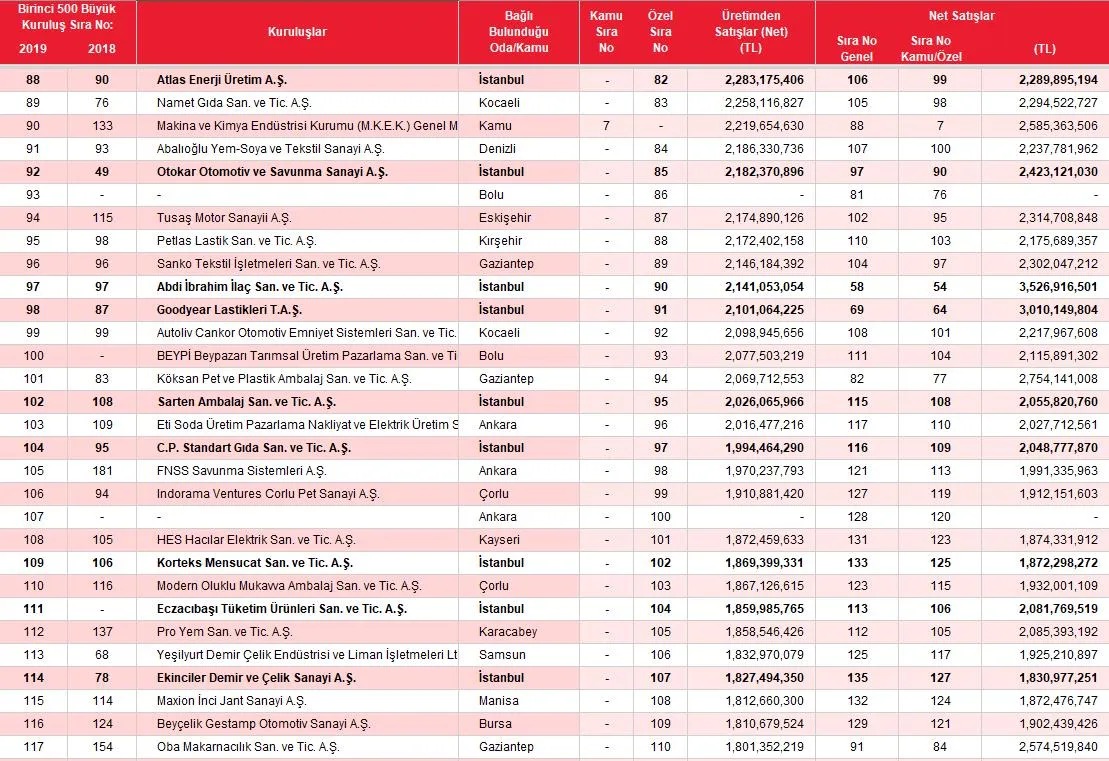Click the Kamu Sıra No column header
Viewport: 1109px width, 761px height.
(606, 32)
